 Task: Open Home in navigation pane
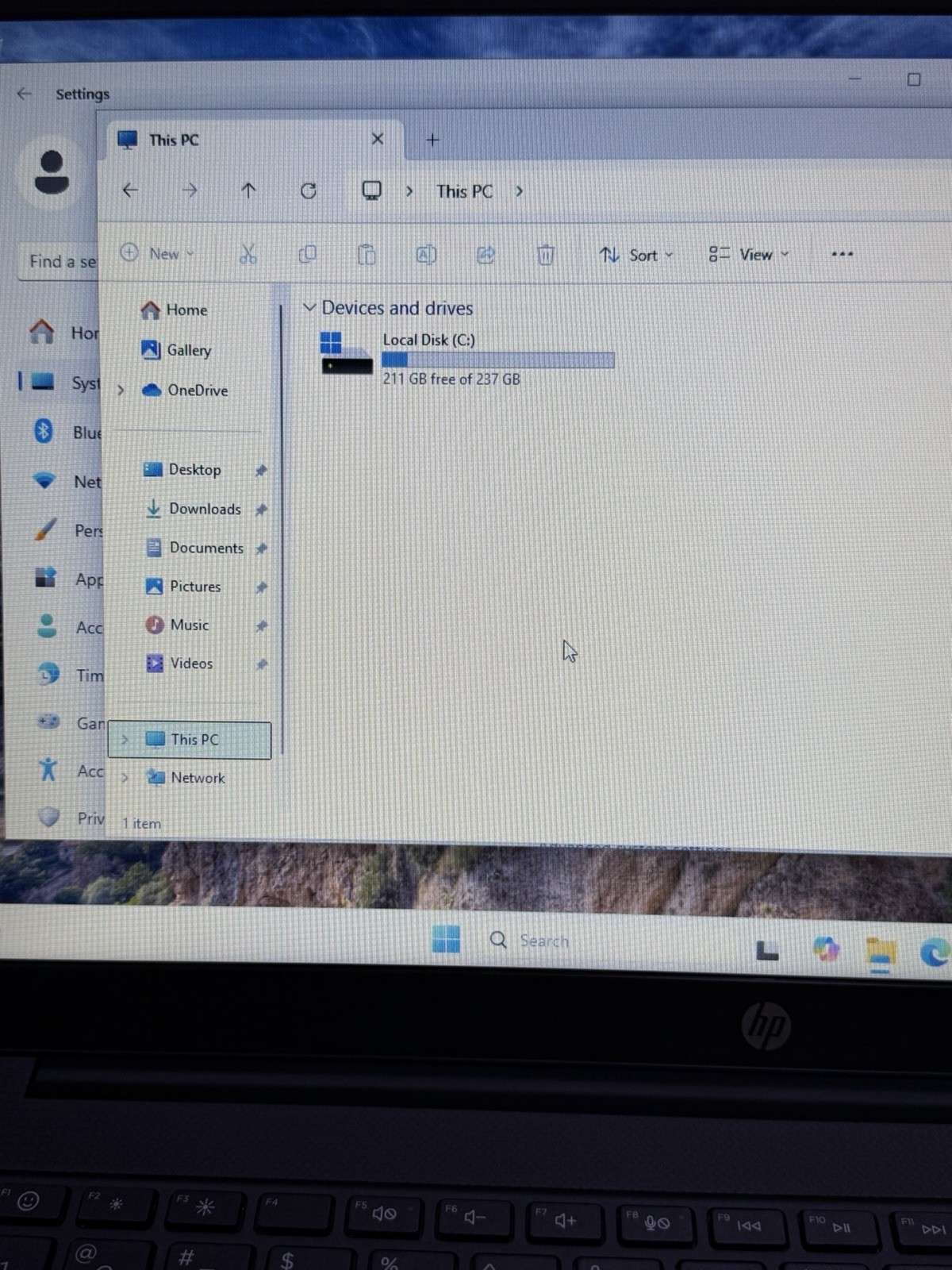(175, 310)
